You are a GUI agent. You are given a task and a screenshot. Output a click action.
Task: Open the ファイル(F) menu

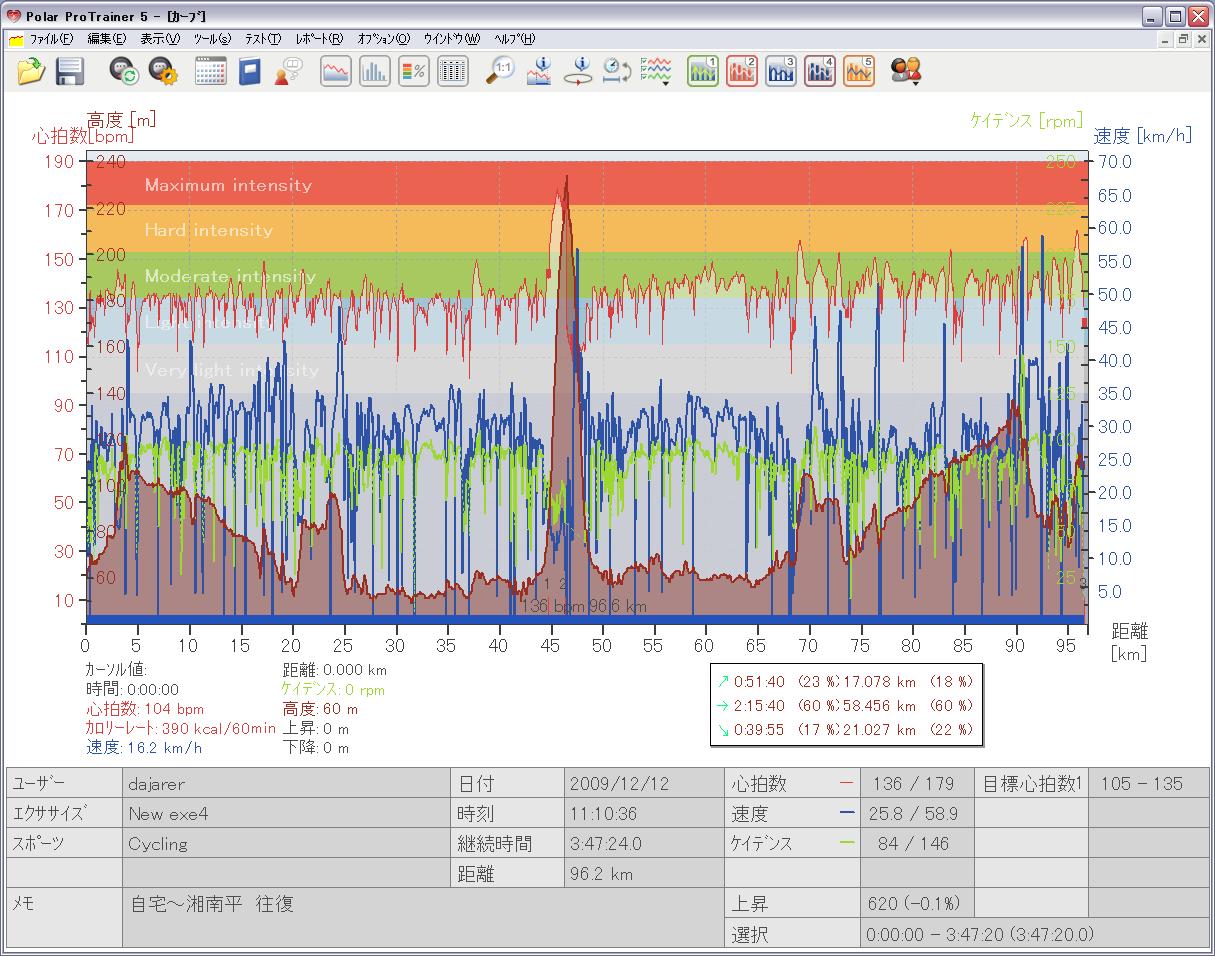[x=52, y=40]
